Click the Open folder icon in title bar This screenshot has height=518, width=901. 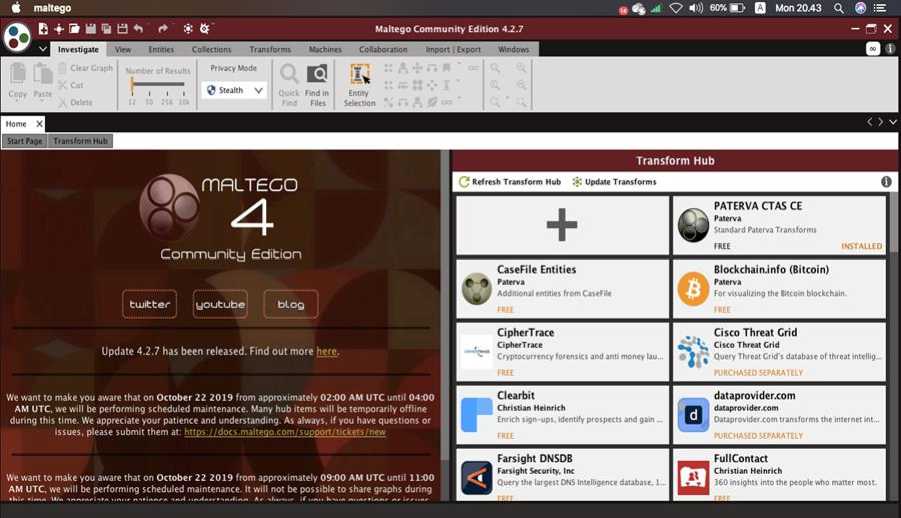point(74,28)
